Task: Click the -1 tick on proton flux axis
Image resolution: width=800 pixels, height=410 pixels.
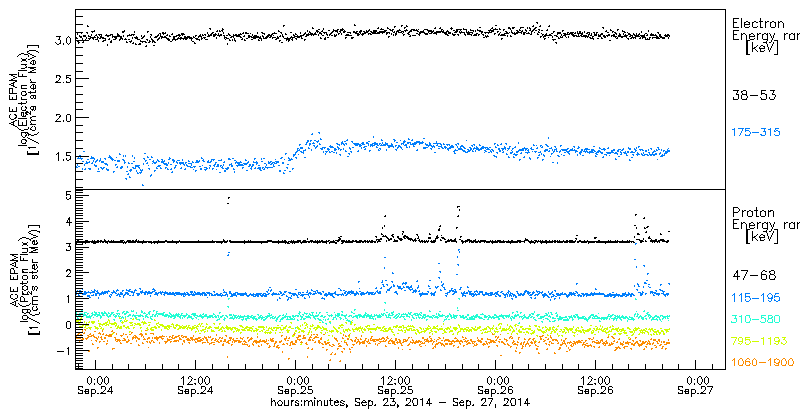Action: tap(63, 350)
